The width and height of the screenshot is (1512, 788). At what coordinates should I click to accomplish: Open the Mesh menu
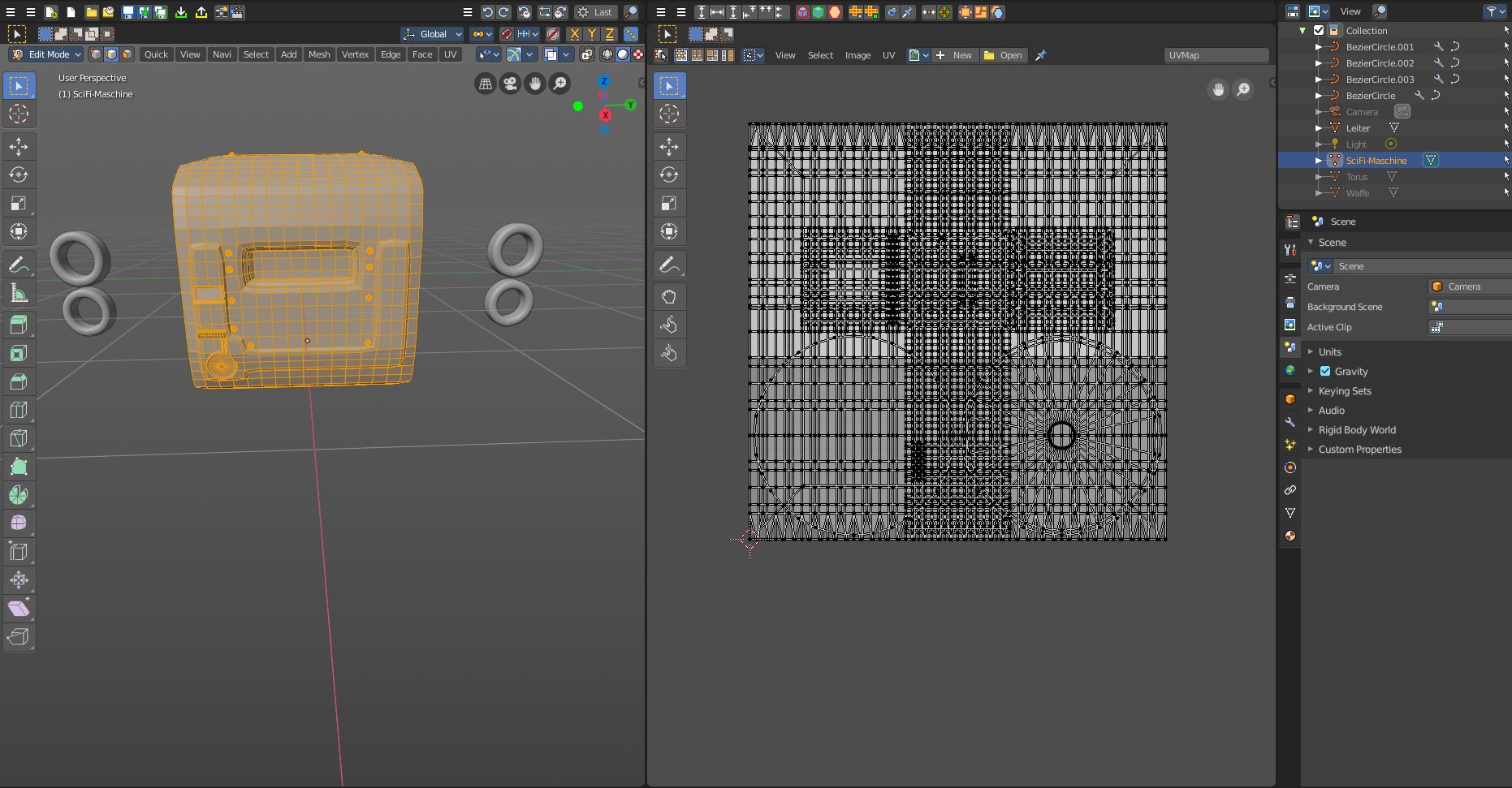tap(319, 54)
